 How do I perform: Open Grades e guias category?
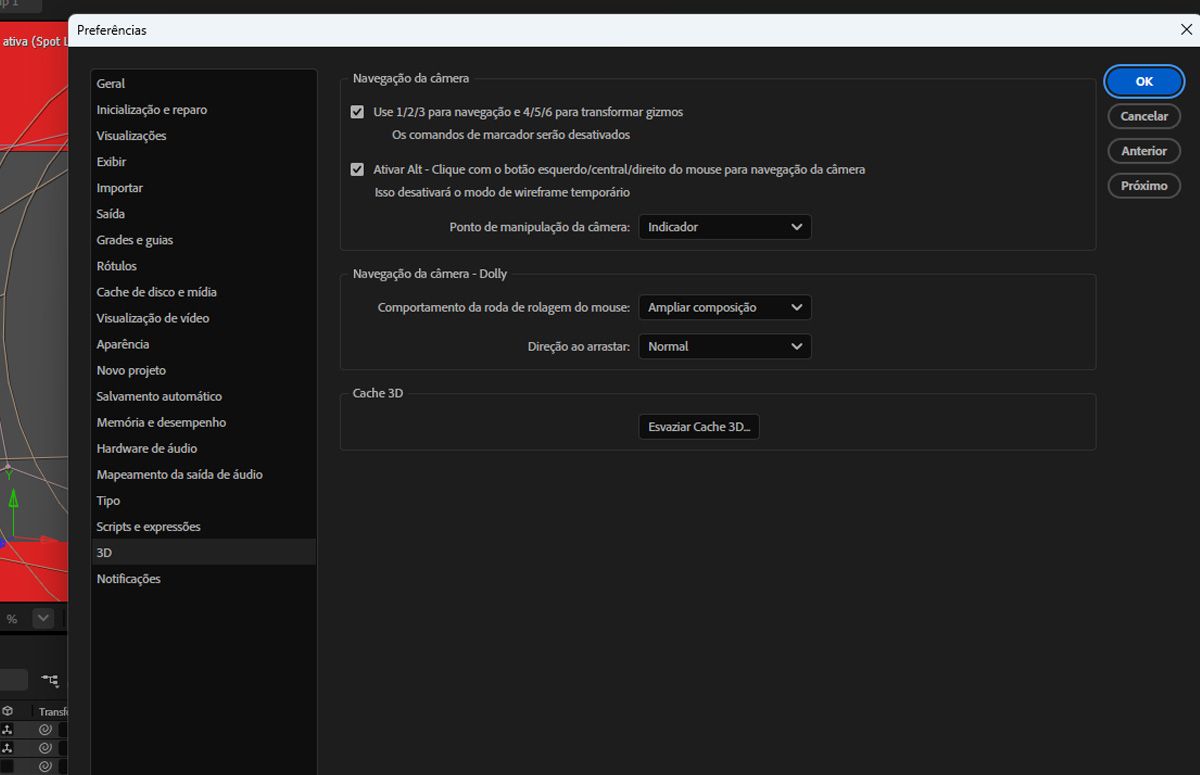pyautogui.click(x=203, y=240)
